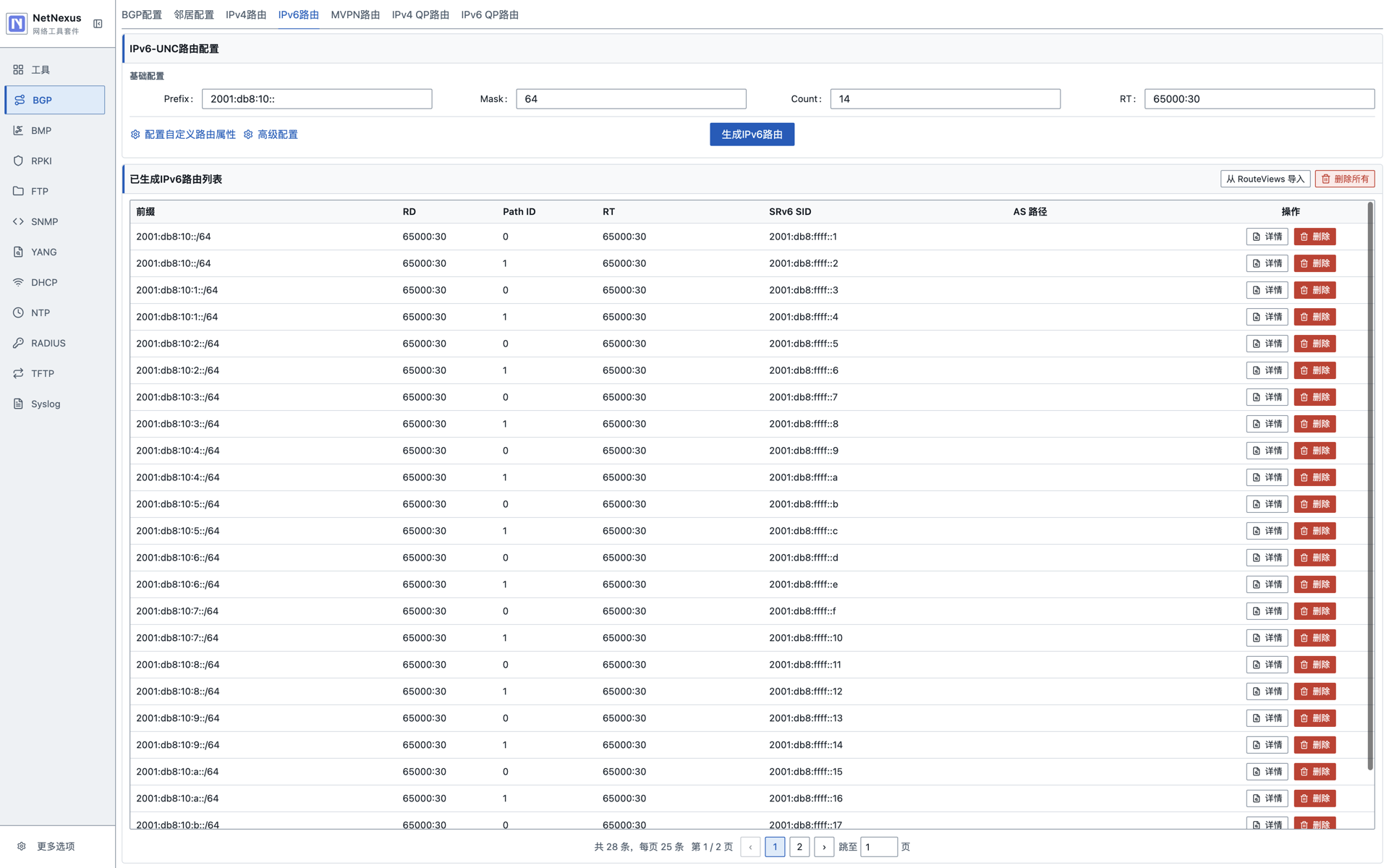This screenshot has width=1389, height=868.
Task: Go to previous page arrow in pagination
Action: 750,847
